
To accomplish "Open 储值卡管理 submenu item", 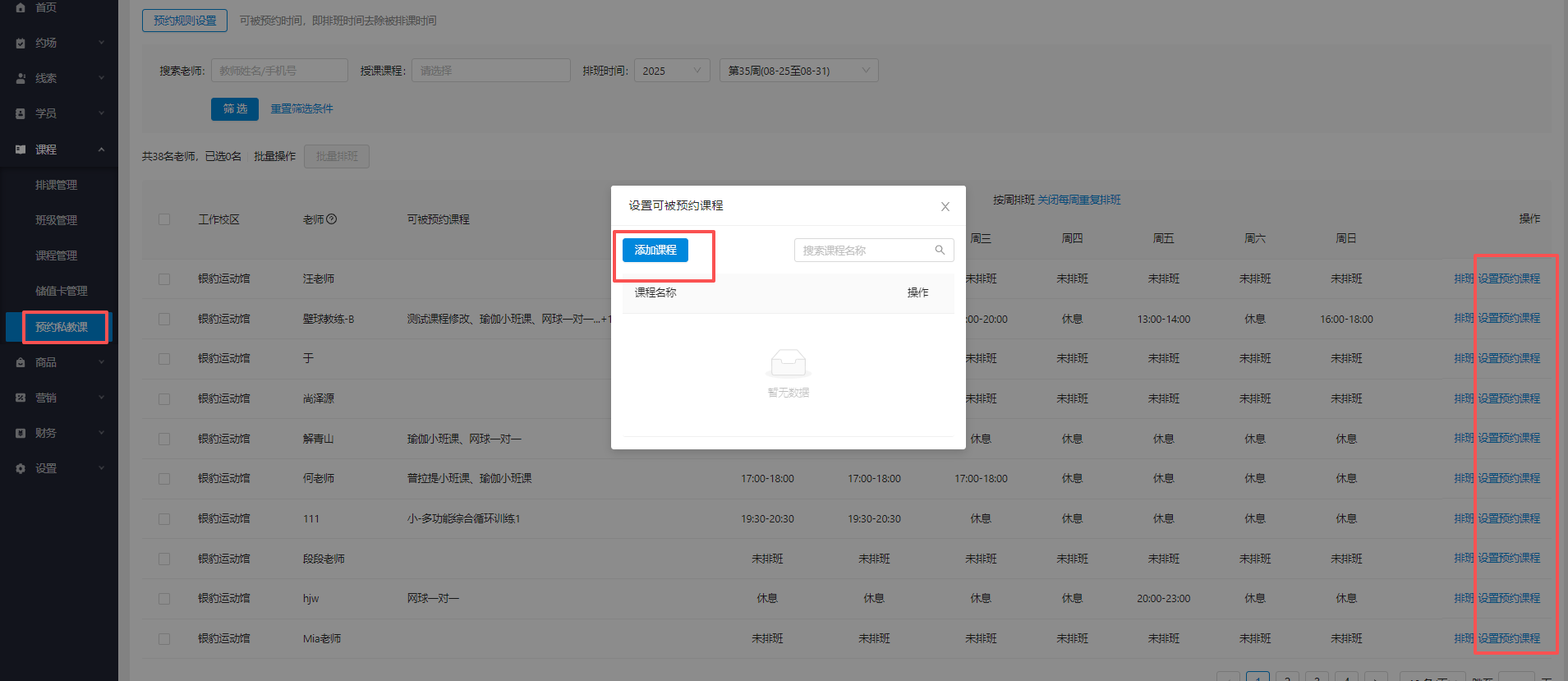I will tap(61, 291).
